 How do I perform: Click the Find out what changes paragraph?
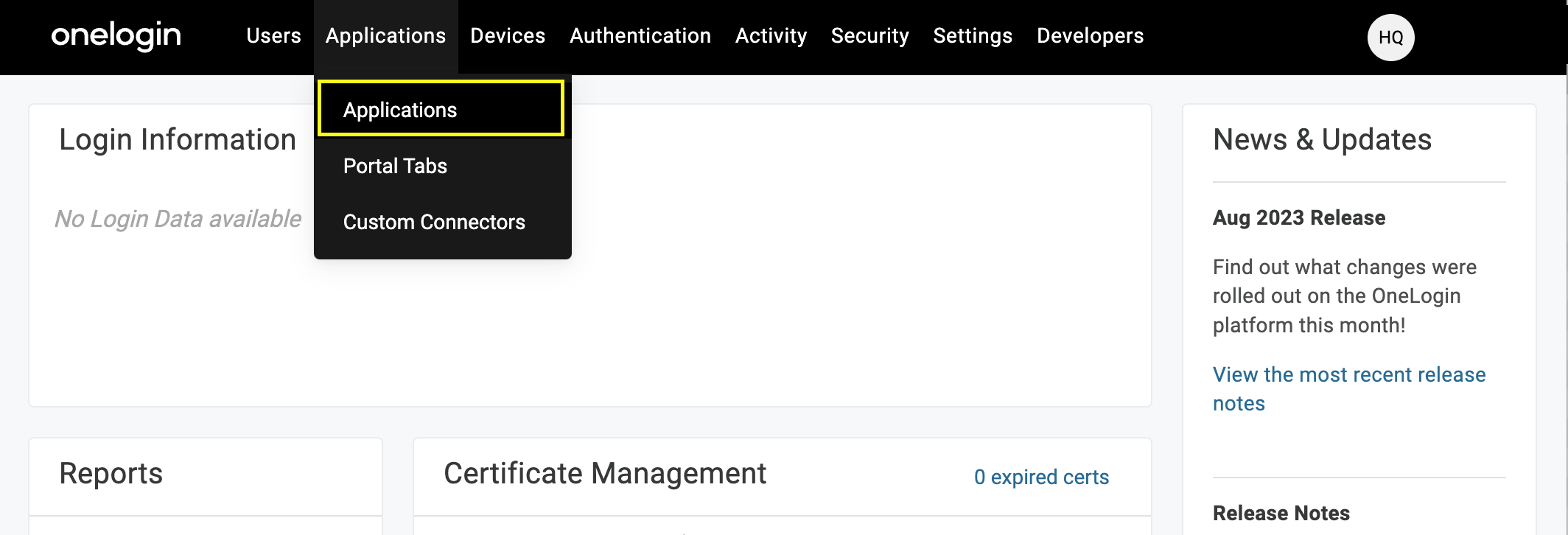tap(1345, 296)
